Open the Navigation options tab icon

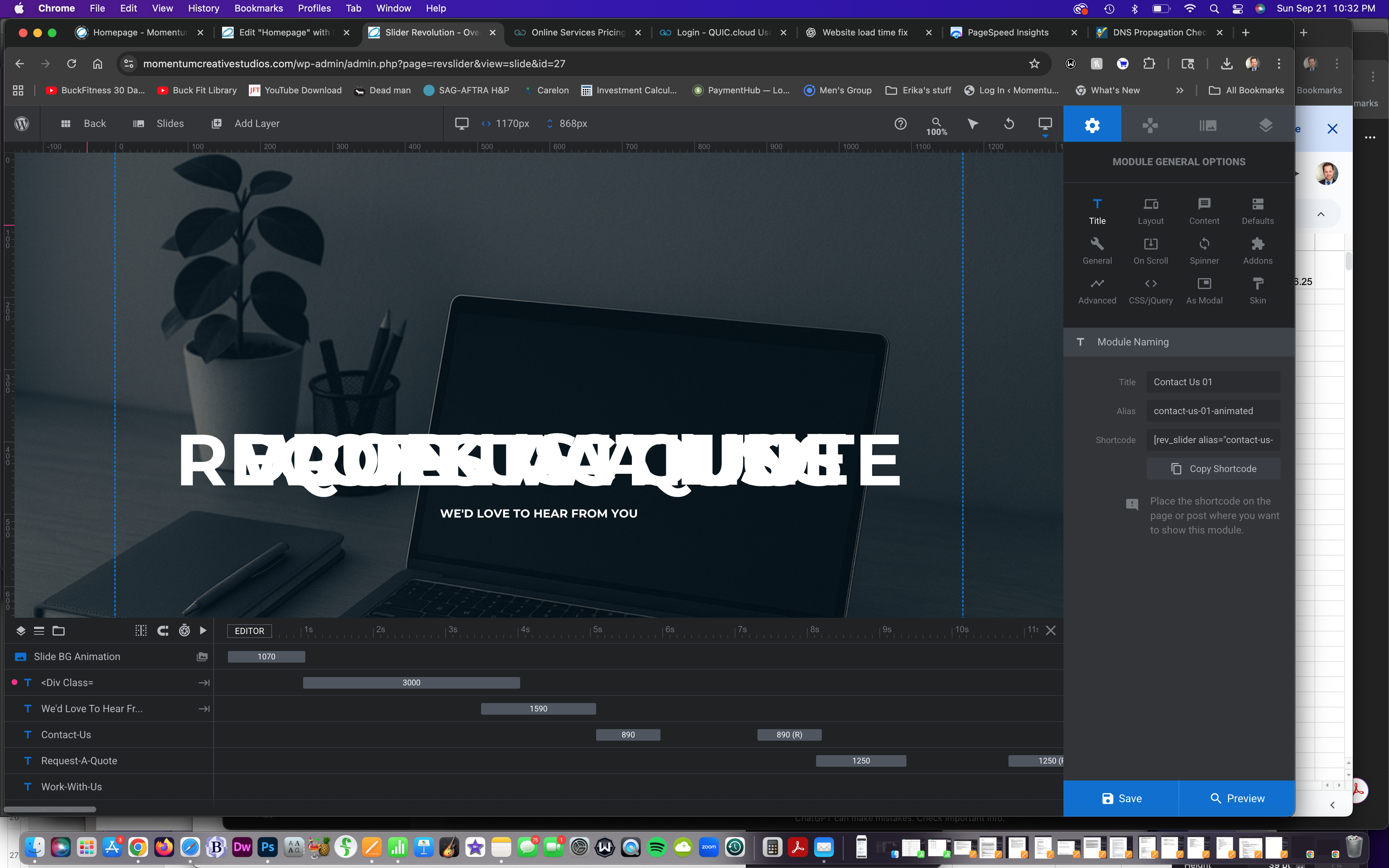tap(1150, 124)
